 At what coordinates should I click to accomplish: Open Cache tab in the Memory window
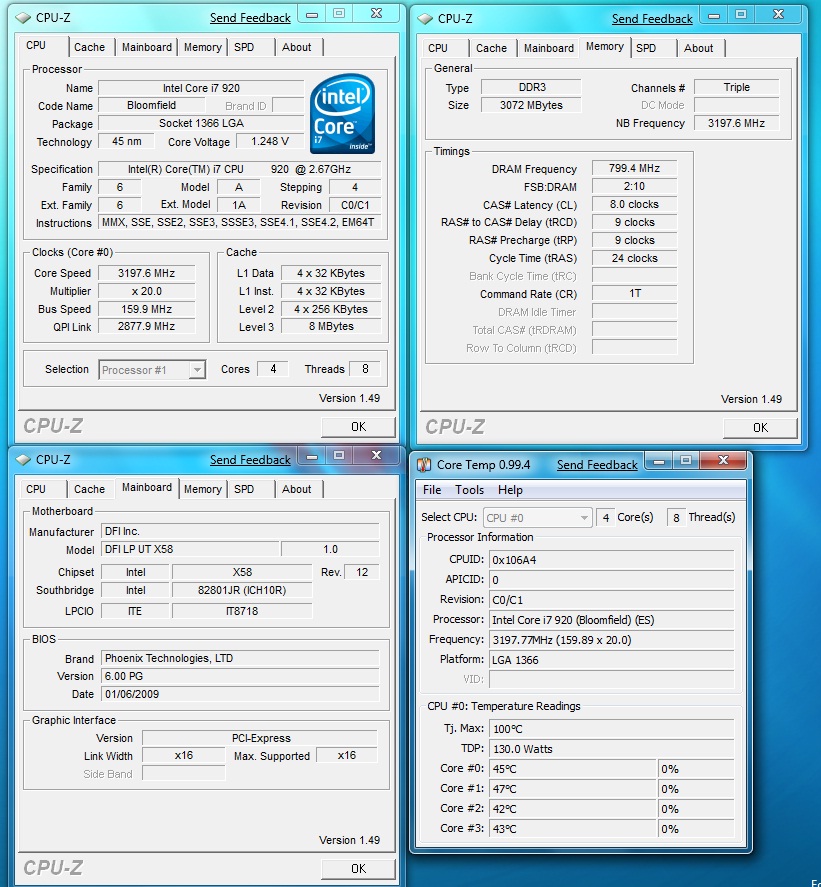point(491,49)
